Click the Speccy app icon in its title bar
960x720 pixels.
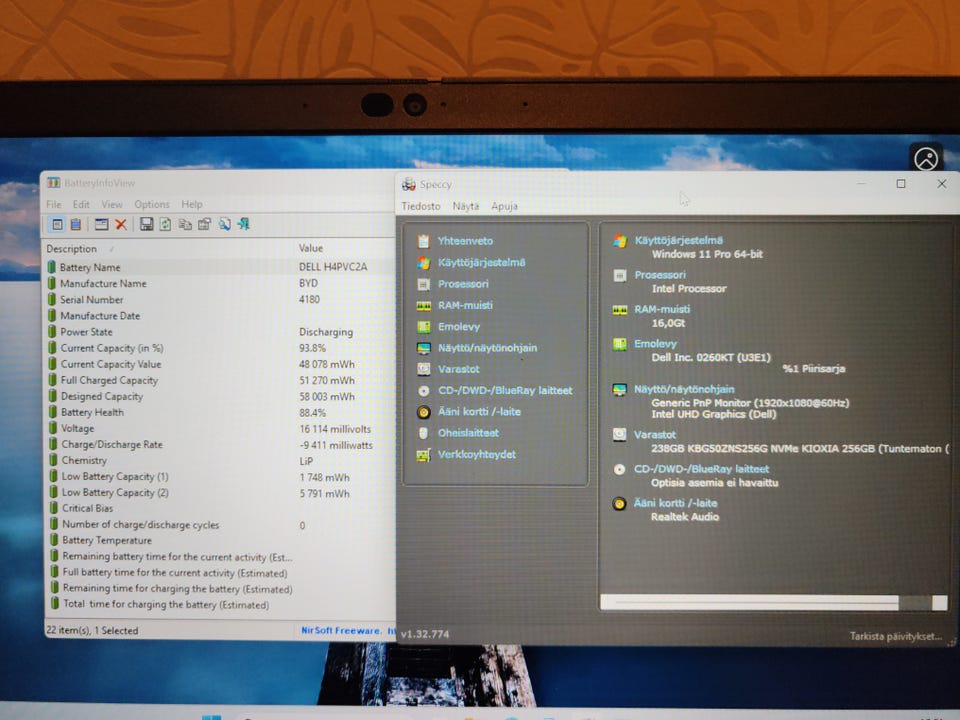pyautogui.click(x=408, y=184)
